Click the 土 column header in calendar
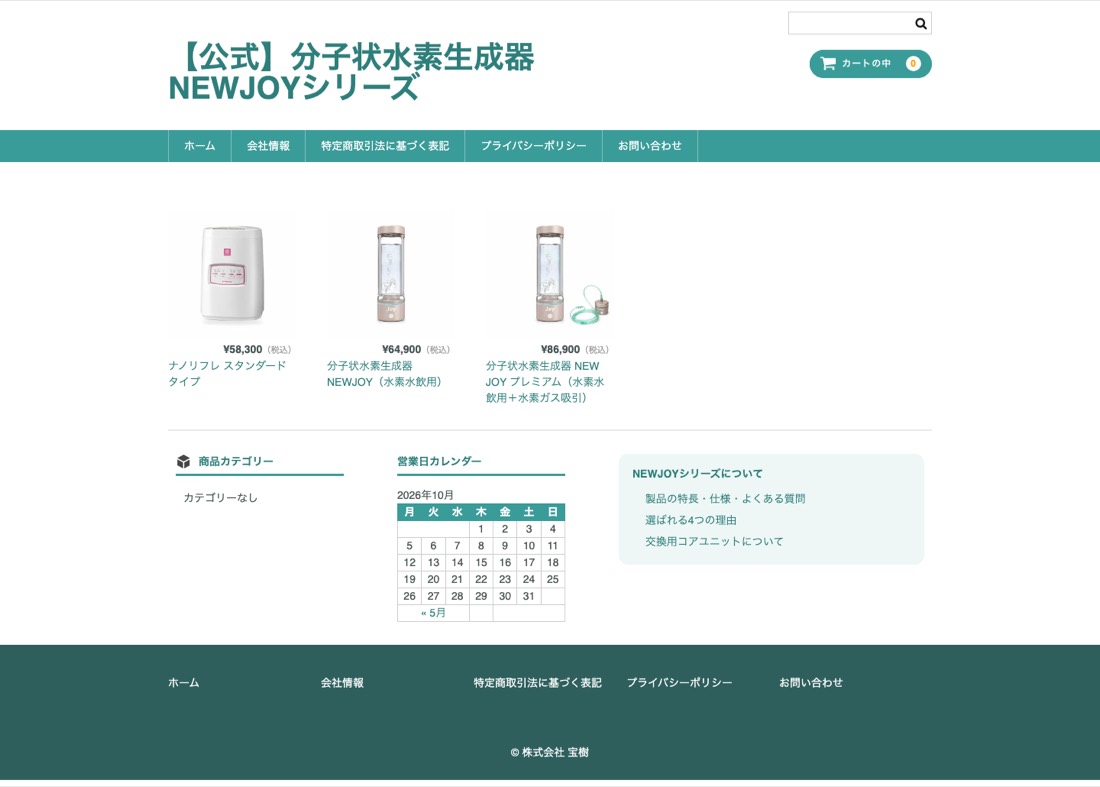 pos(528,512)
